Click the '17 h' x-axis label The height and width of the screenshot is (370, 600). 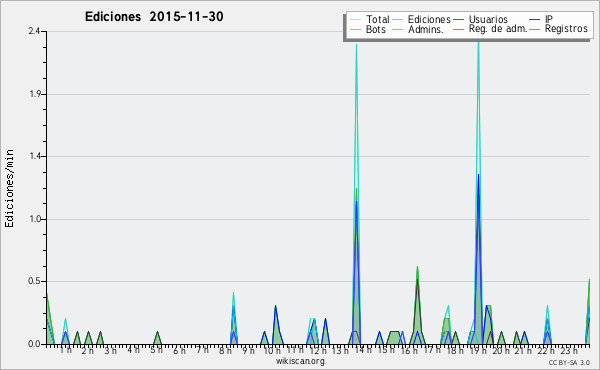pyautogui.click(x=432, y=350)
